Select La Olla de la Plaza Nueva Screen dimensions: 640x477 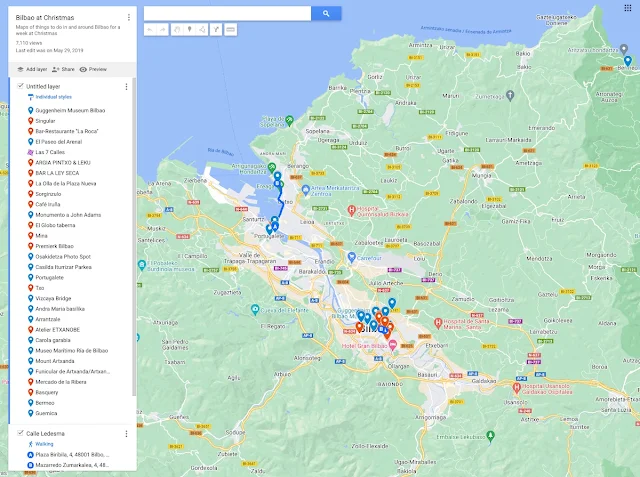pyautogui.click(x=66, y=184)
